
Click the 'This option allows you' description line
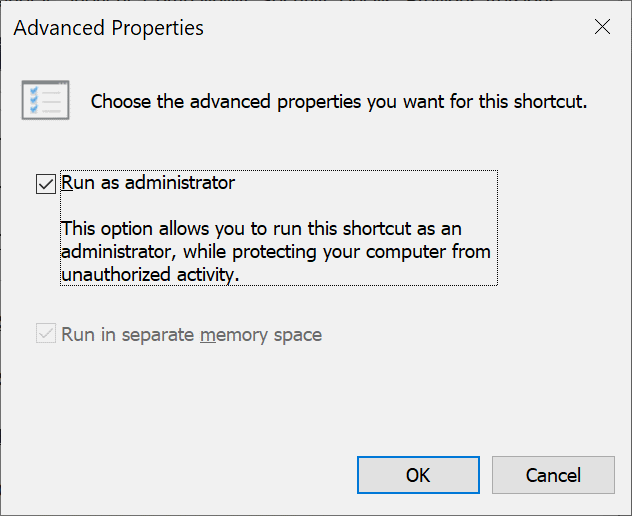[x=261, y=229]
